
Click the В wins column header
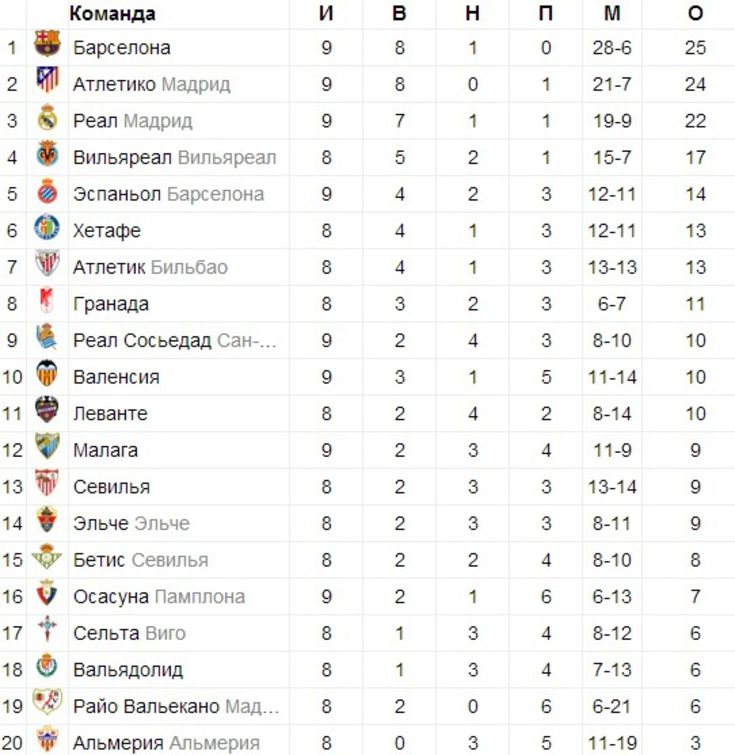coord(399,13)
